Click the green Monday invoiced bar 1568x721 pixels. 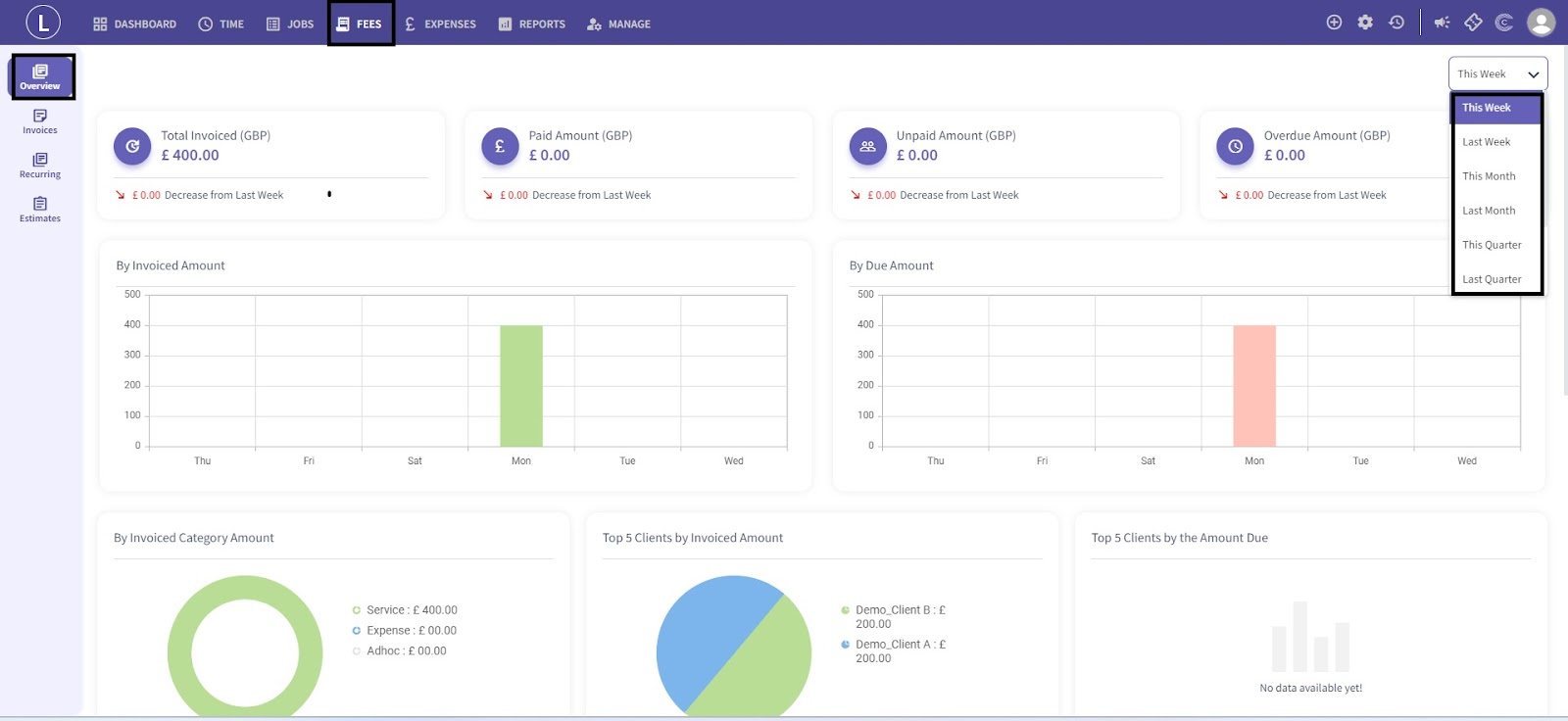tap(521, 386)
